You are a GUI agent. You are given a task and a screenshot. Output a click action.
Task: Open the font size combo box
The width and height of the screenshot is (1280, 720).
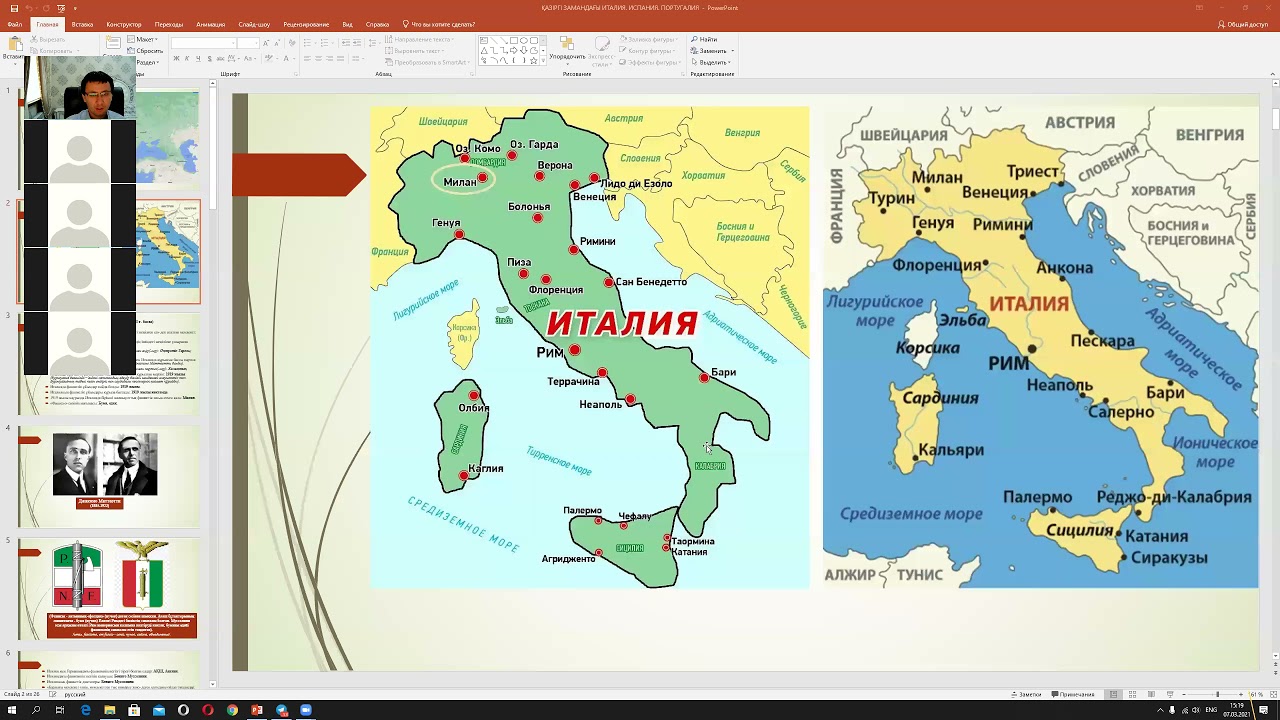pos(248,43)
